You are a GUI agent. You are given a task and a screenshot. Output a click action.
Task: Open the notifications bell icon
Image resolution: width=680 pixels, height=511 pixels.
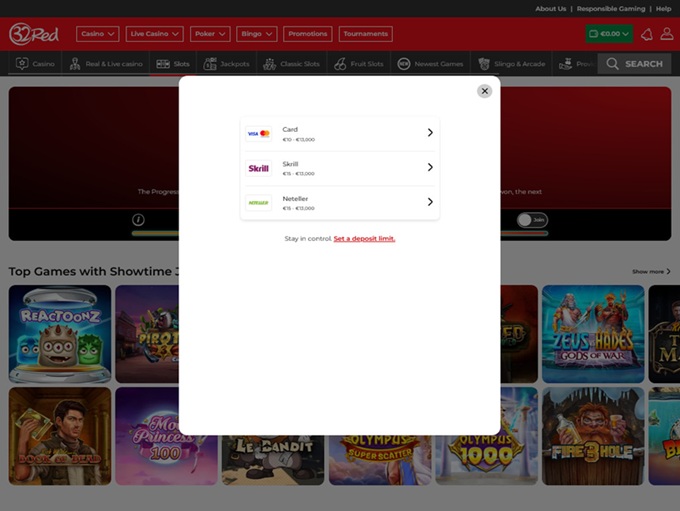click(x=646, y=34)
